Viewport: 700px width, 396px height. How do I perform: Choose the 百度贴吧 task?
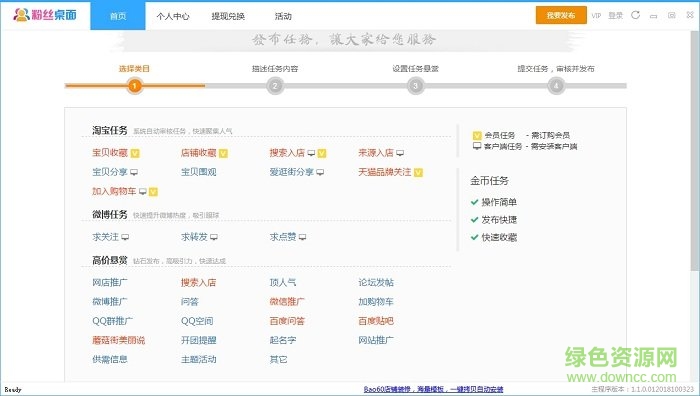[376, 321]
